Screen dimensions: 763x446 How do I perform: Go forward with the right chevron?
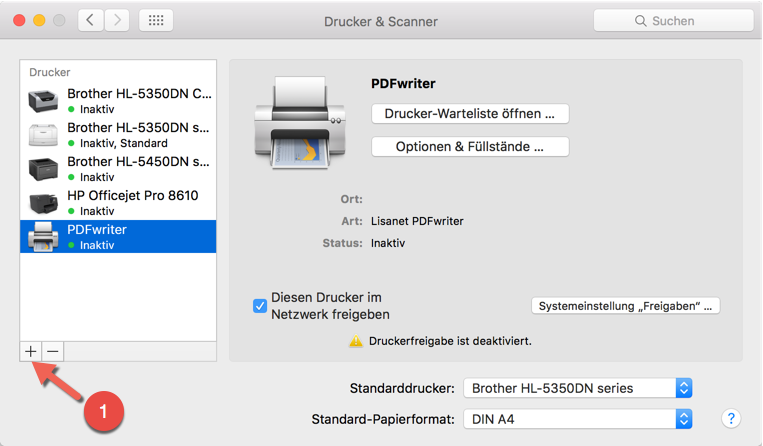[x=117, y=20]
